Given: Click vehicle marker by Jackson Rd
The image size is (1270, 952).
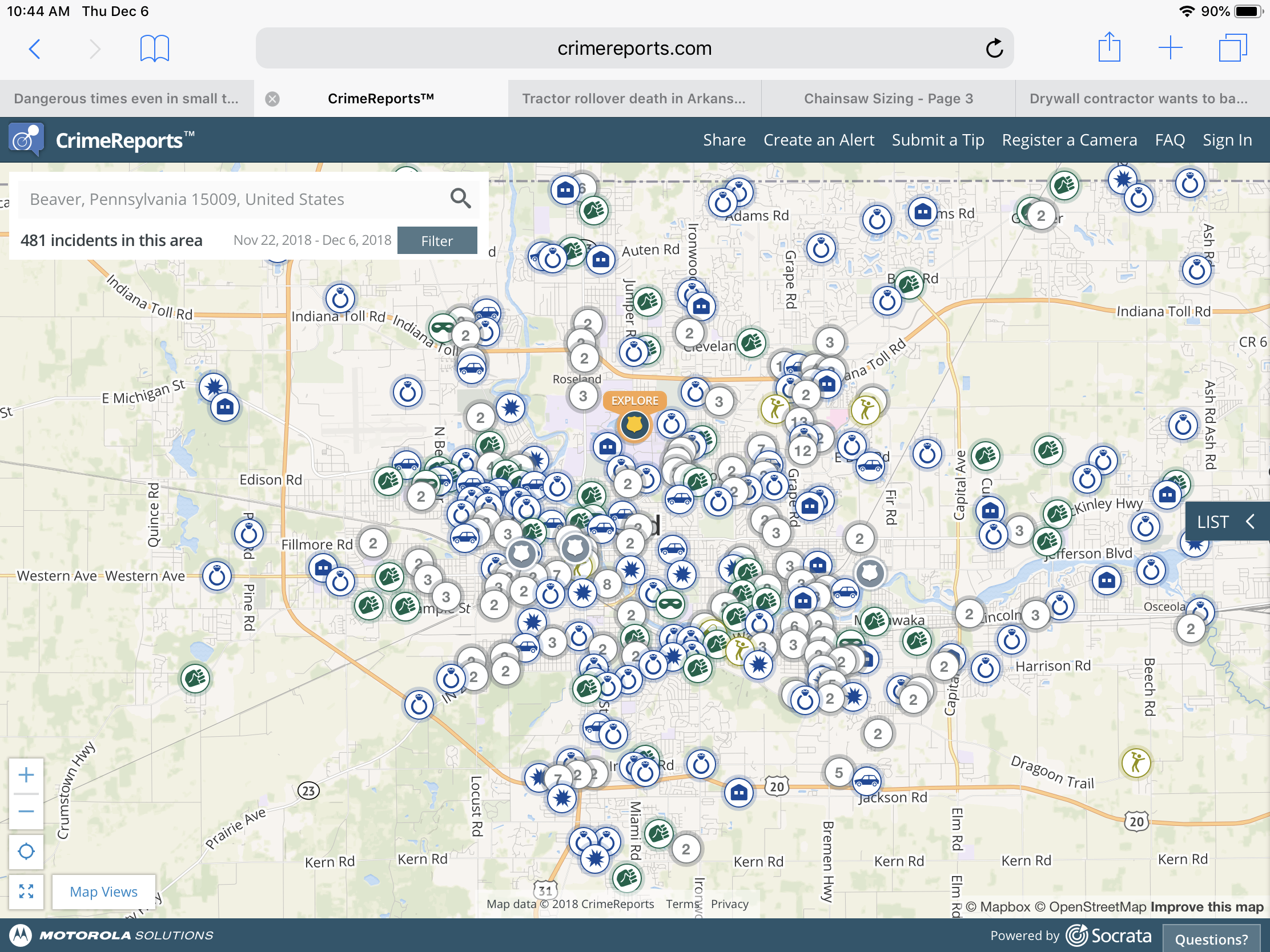Looking at the screenshot, I should 866,781.
